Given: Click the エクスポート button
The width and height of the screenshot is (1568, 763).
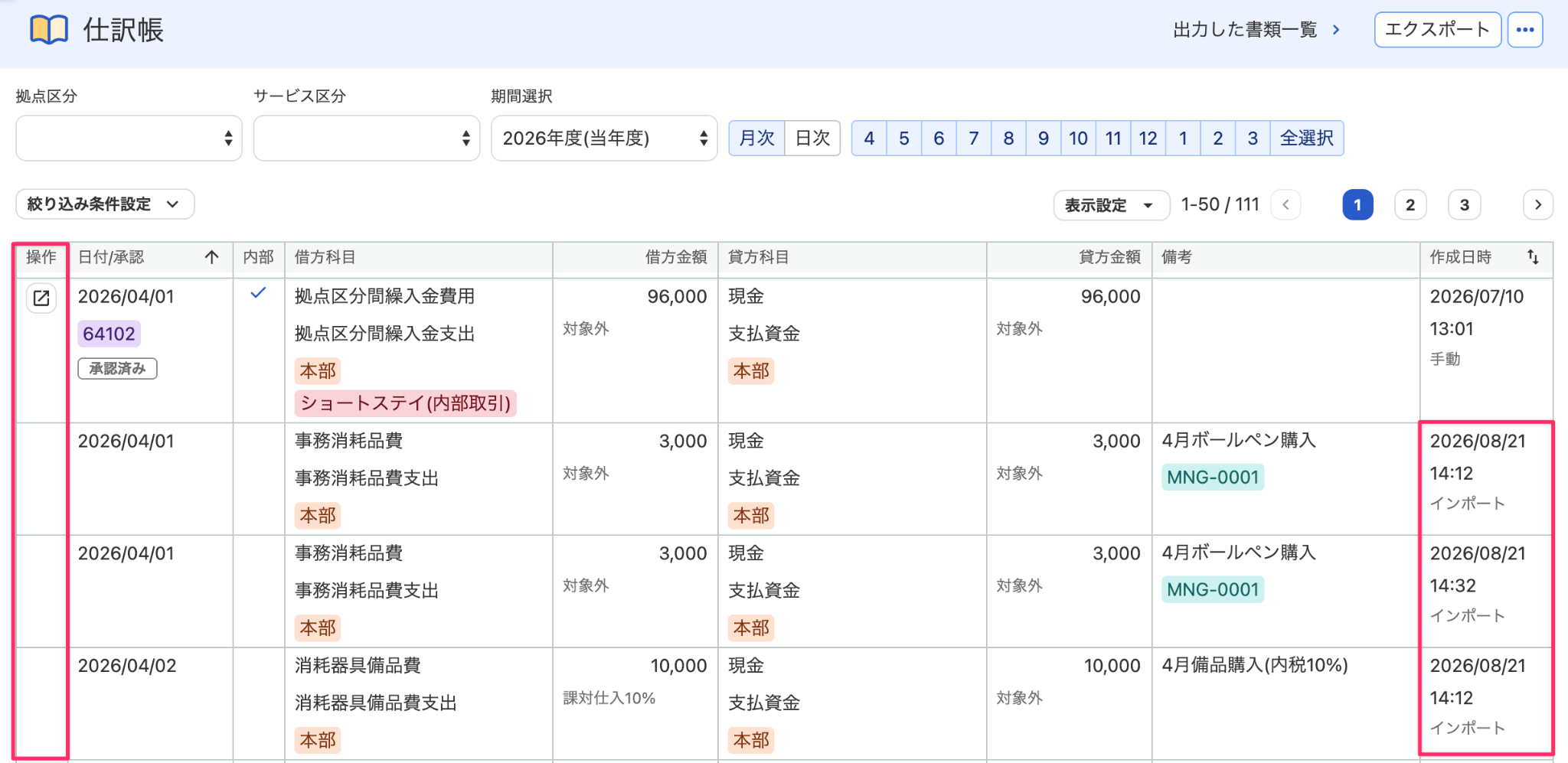Looking at the screenshot, I should point(1437,30).
